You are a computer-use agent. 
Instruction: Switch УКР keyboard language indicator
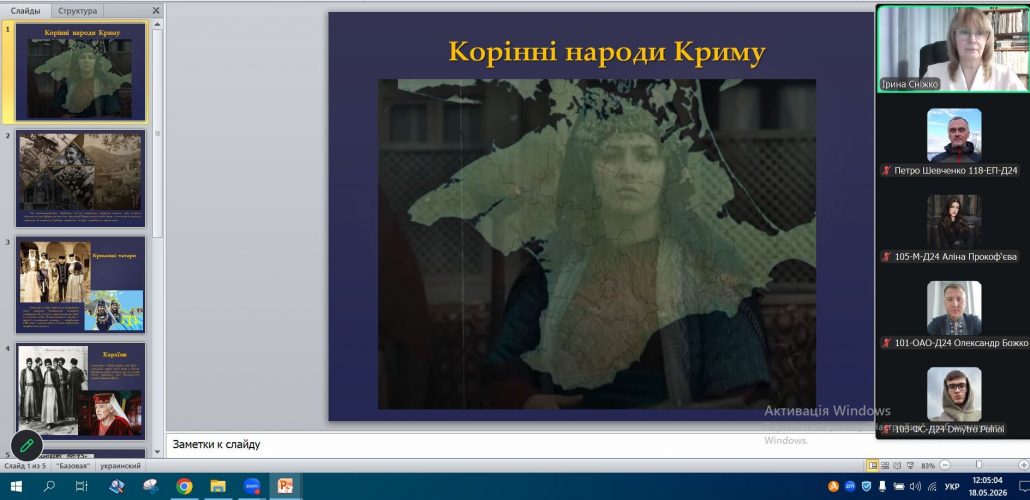point(952,487)
